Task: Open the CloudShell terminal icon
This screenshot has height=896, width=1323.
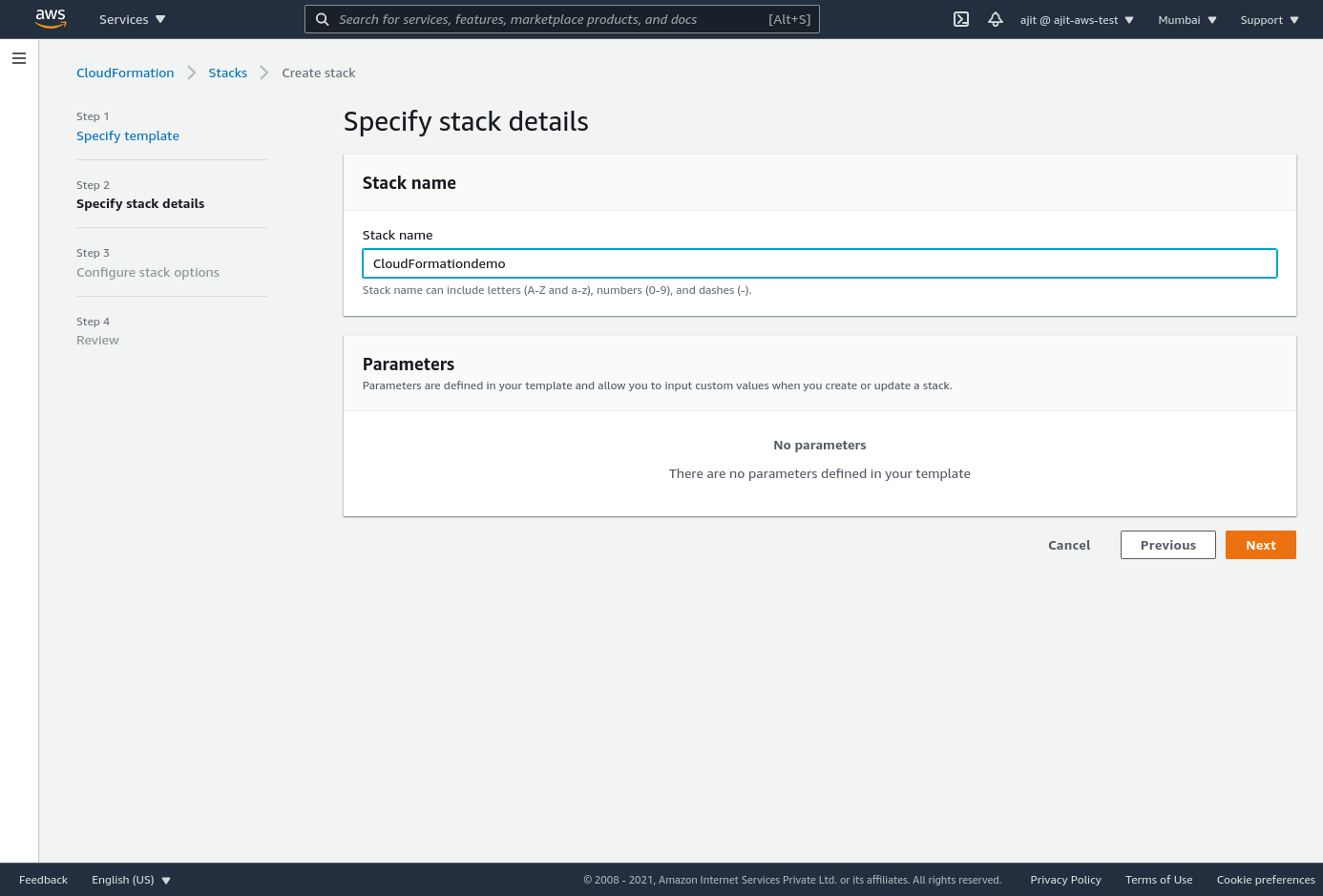Action: point(961,19)
